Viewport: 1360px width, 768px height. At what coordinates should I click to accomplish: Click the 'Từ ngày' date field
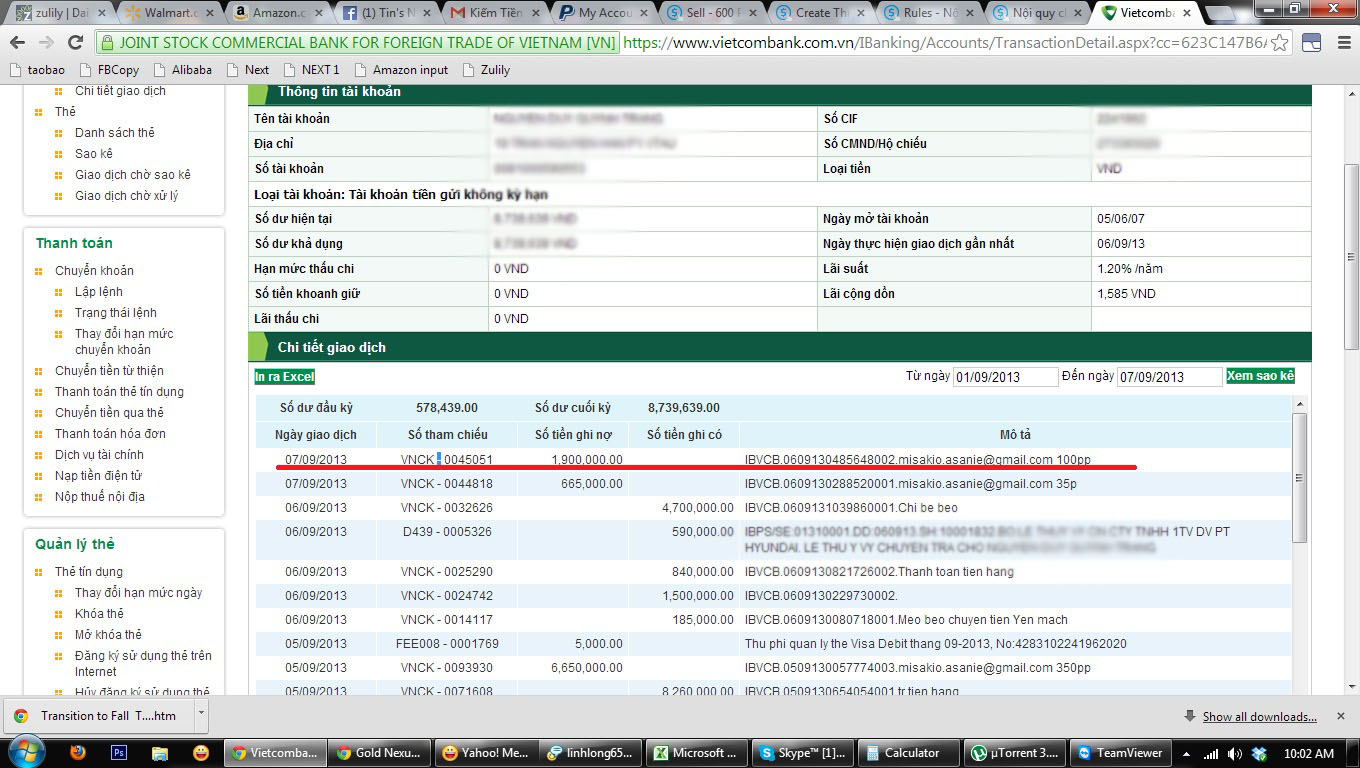coord(1005,377)
